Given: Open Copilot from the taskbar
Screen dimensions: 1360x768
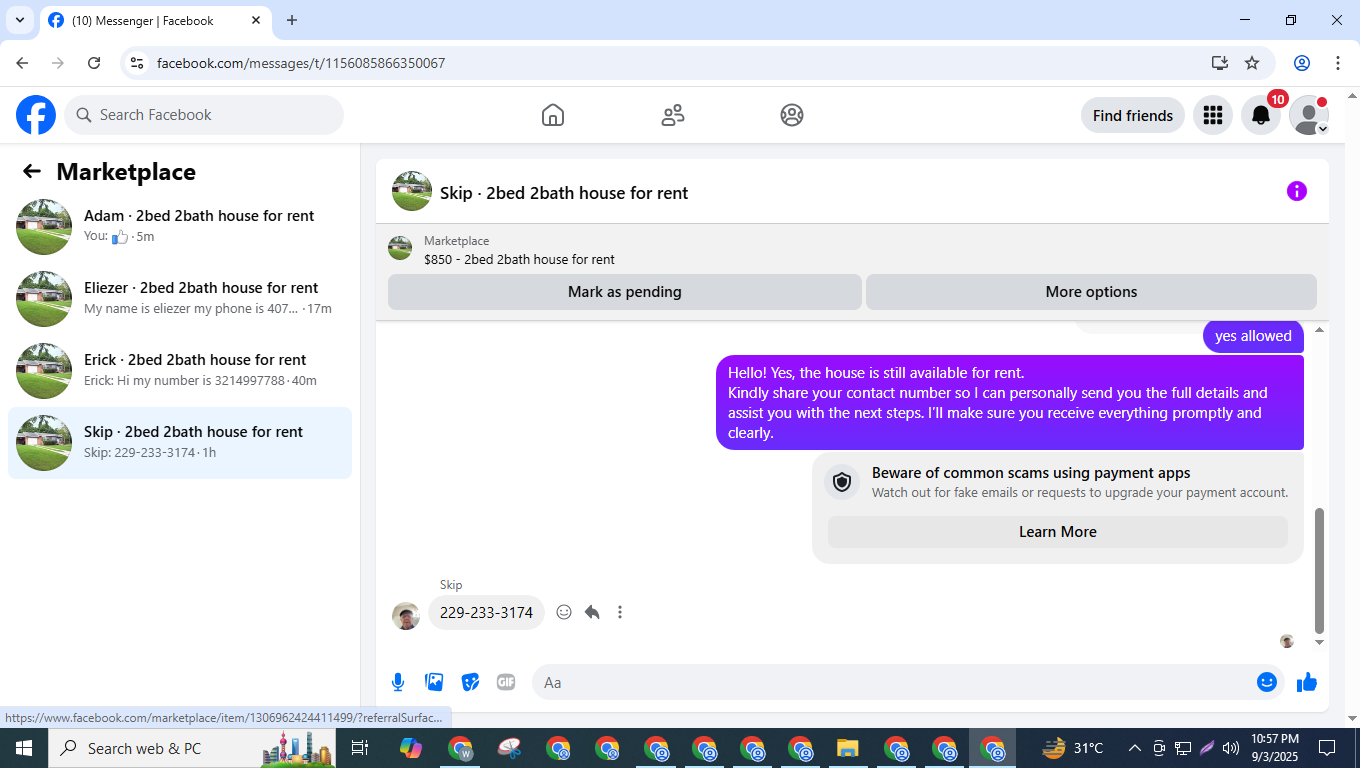Looking at the screenshot, I should point(411,748).
